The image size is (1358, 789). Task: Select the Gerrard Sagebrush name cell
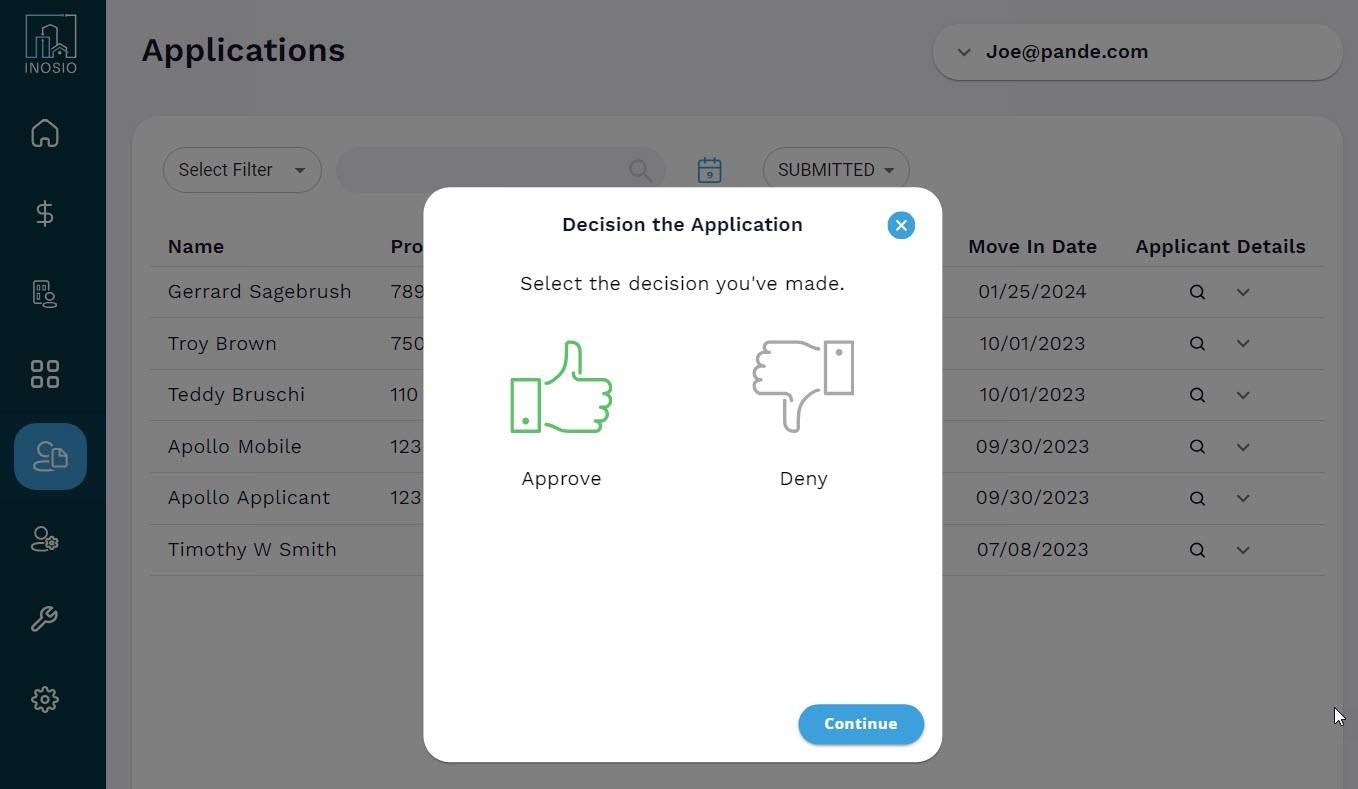tap(259, 292)
